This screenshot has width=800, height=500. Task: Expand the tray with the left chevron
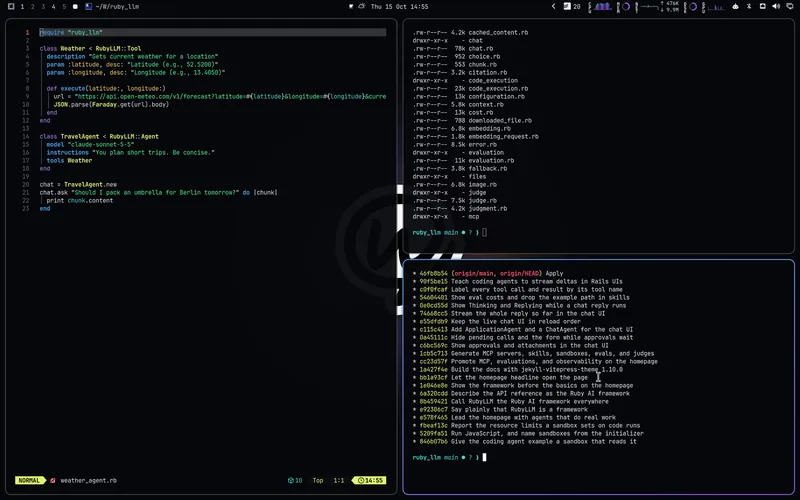click(x=554, y=7)
